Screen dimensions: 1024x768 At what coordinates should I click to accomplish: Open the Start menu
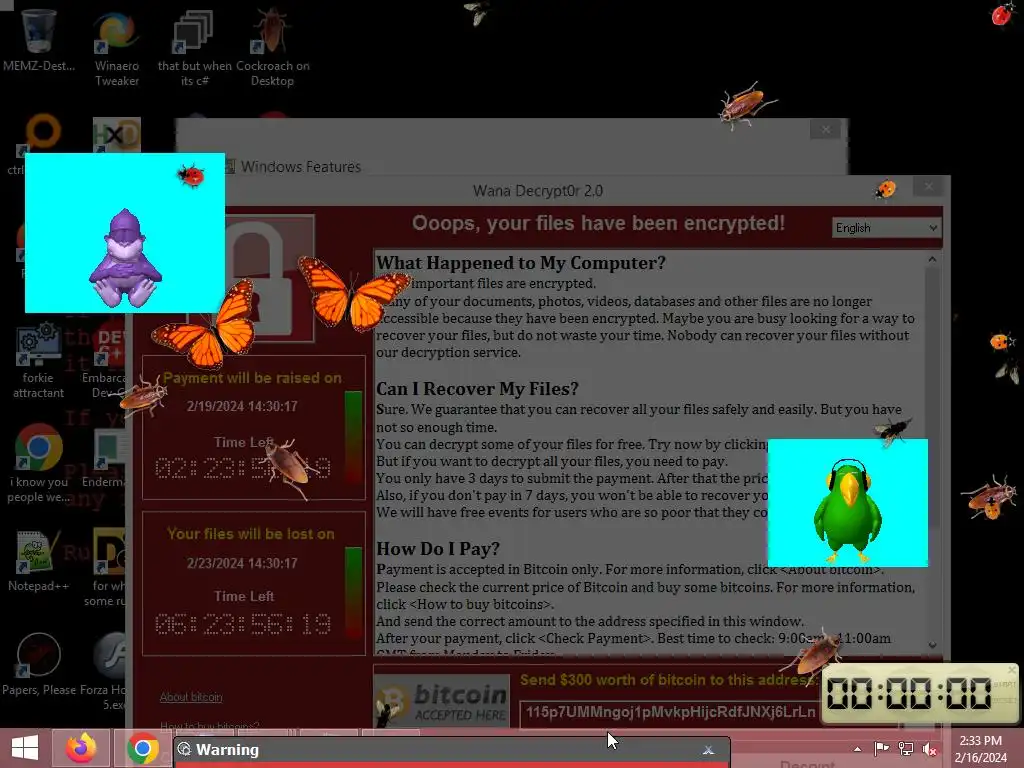[25, 748]
